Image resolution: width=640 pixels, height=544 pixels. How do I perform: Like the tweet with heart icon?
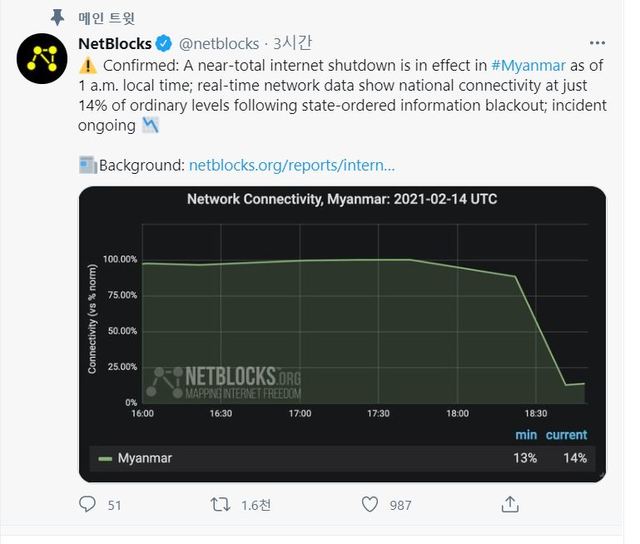369,504
